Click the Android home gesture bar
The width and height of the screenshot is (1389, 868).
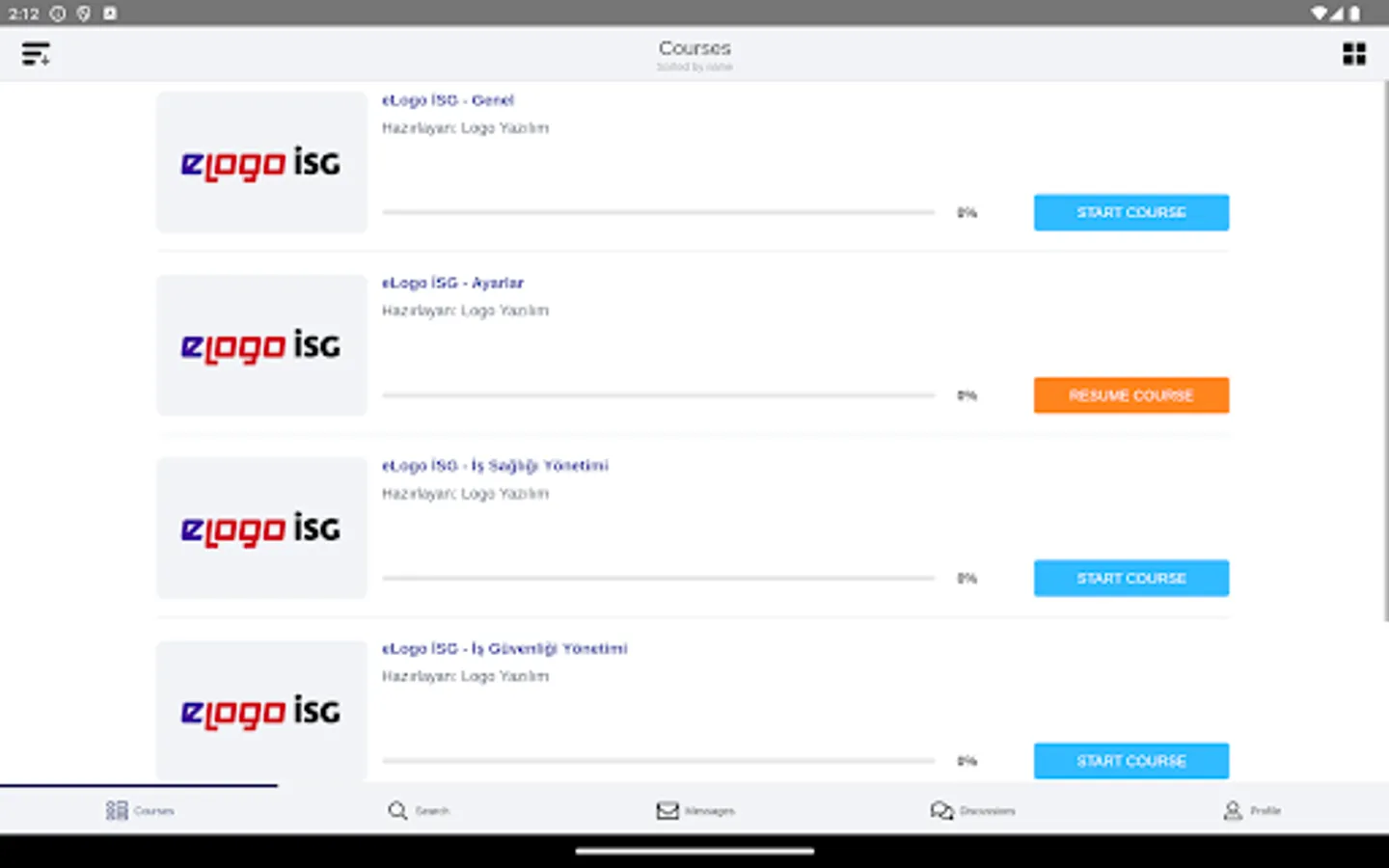click(x=694, y=852)
